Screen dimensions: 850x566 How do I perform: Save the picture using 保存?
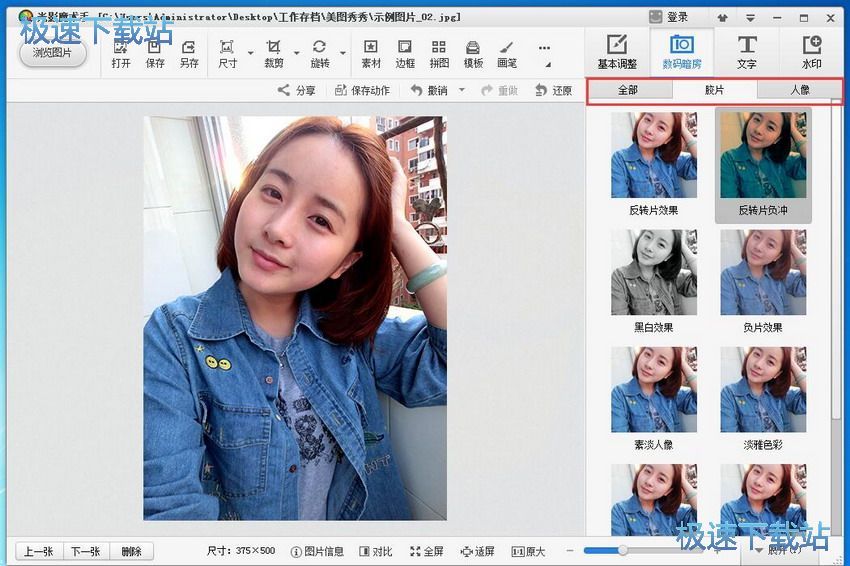tap(155, 54)
